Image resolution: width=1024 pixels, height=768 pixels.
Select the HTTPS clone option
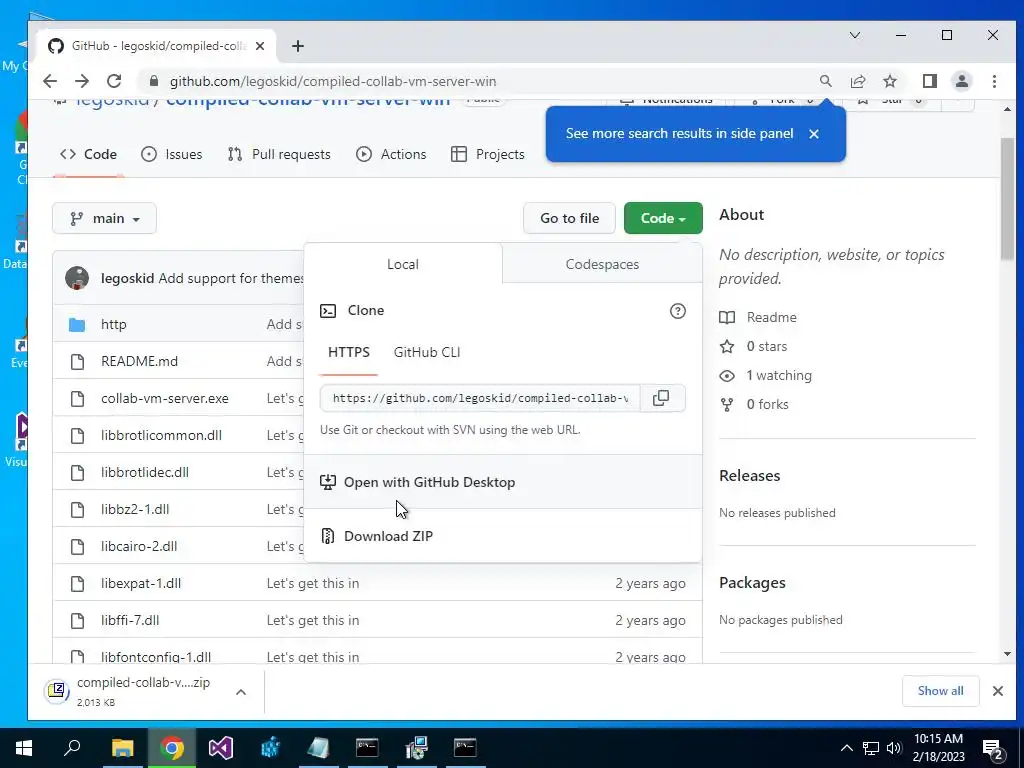(x=349, y=353)
